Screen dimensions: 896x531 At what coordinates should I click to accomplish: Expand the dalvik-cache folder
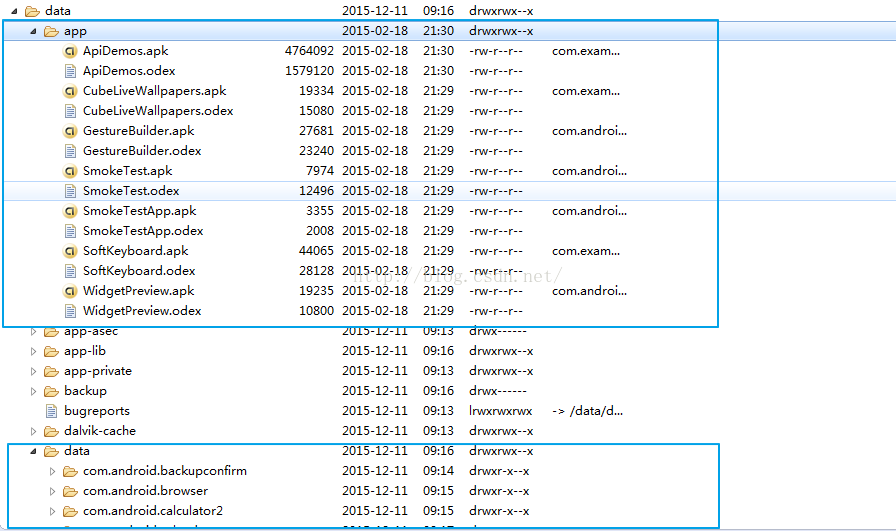[x=34, y=431]
